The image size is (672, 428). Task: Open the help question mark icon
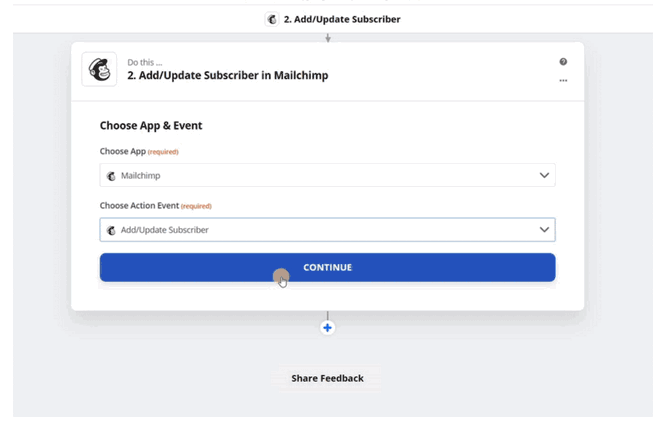click(x=563, y=62)
